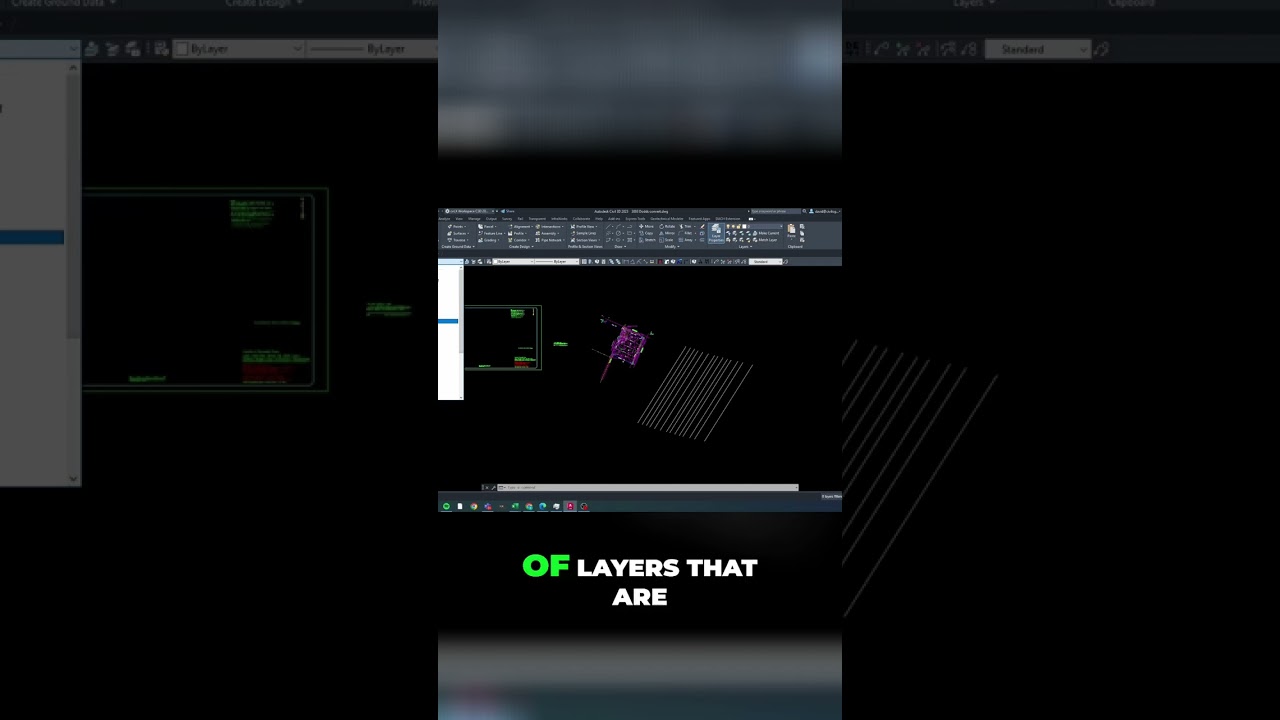Click the Spotify icon on the taskbar
The width and height of the screenshot is (1280, 720).
(x=447, y=506)
